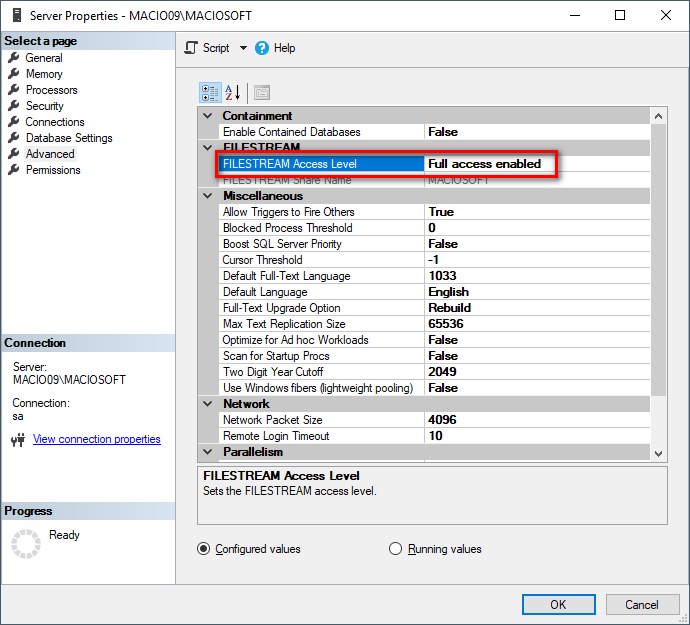This screenshot has height=625, width=690.
Task: Collapse the Network category
Action: click(208, 404)
